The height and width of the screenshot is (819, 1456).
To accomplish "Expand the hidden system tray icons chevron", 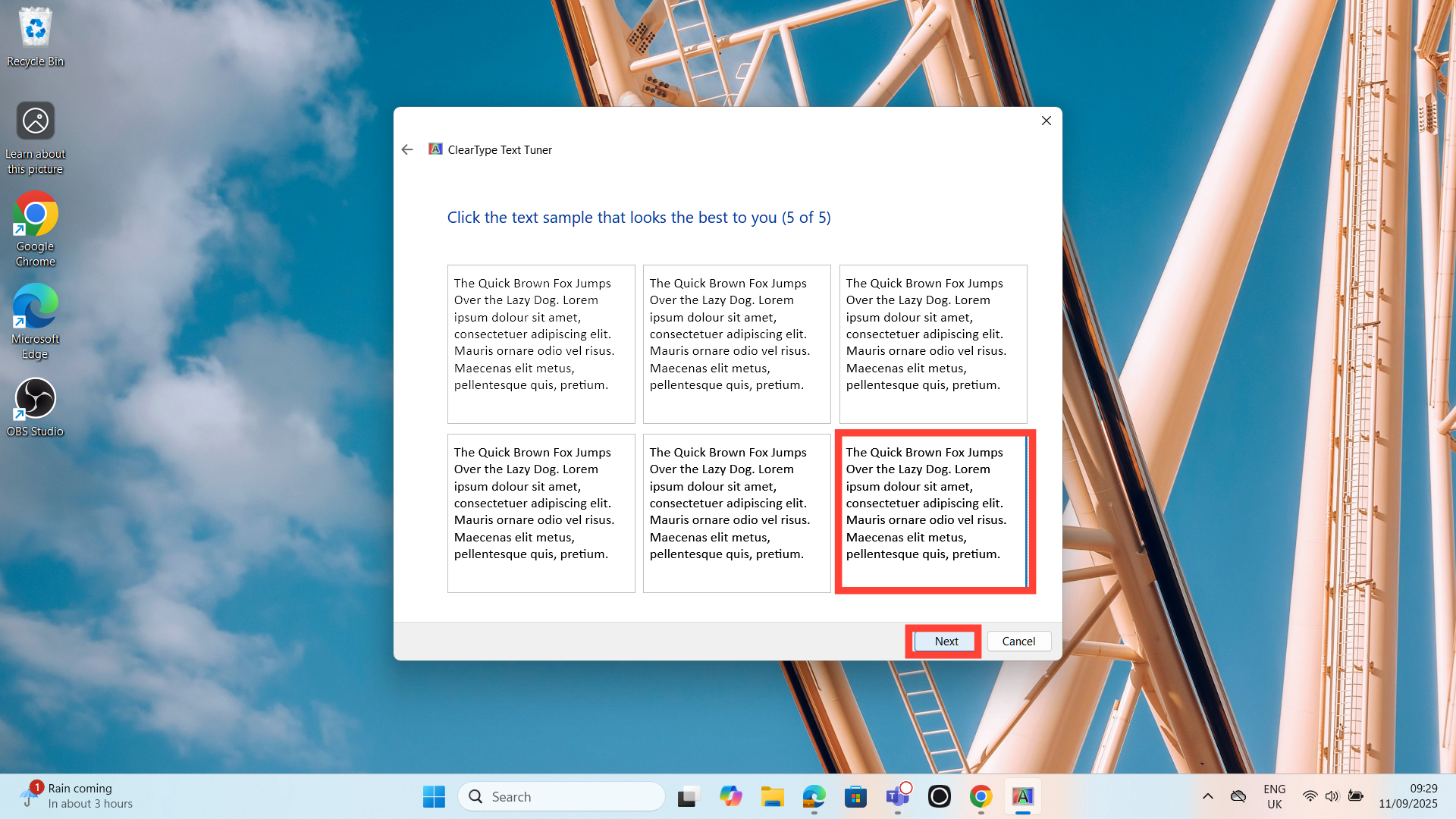I will pos(1208,796).
